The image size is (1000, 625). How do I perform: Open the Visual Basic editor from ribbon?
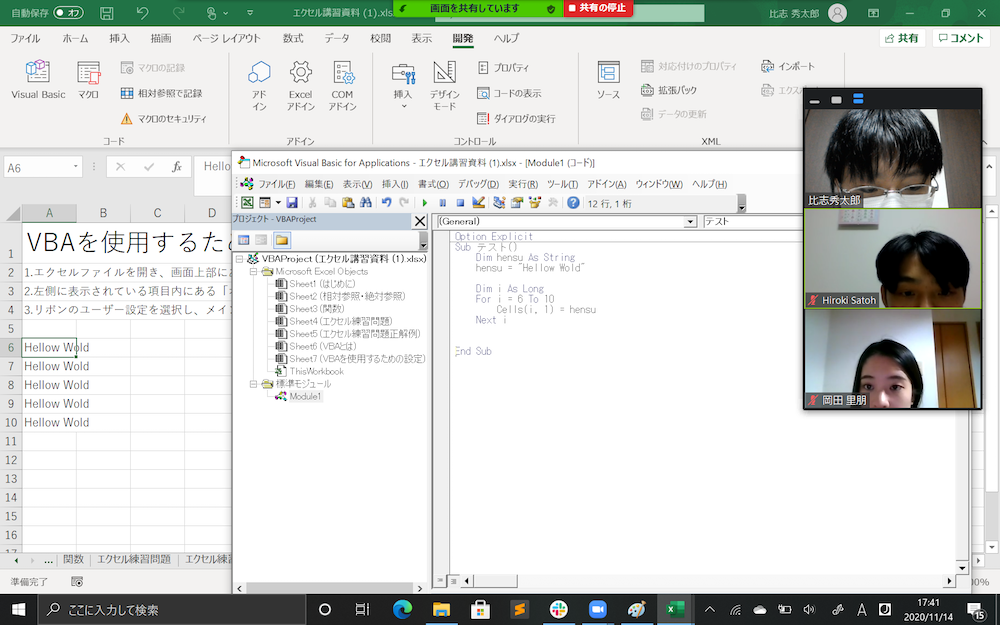[x=38, y=80]
